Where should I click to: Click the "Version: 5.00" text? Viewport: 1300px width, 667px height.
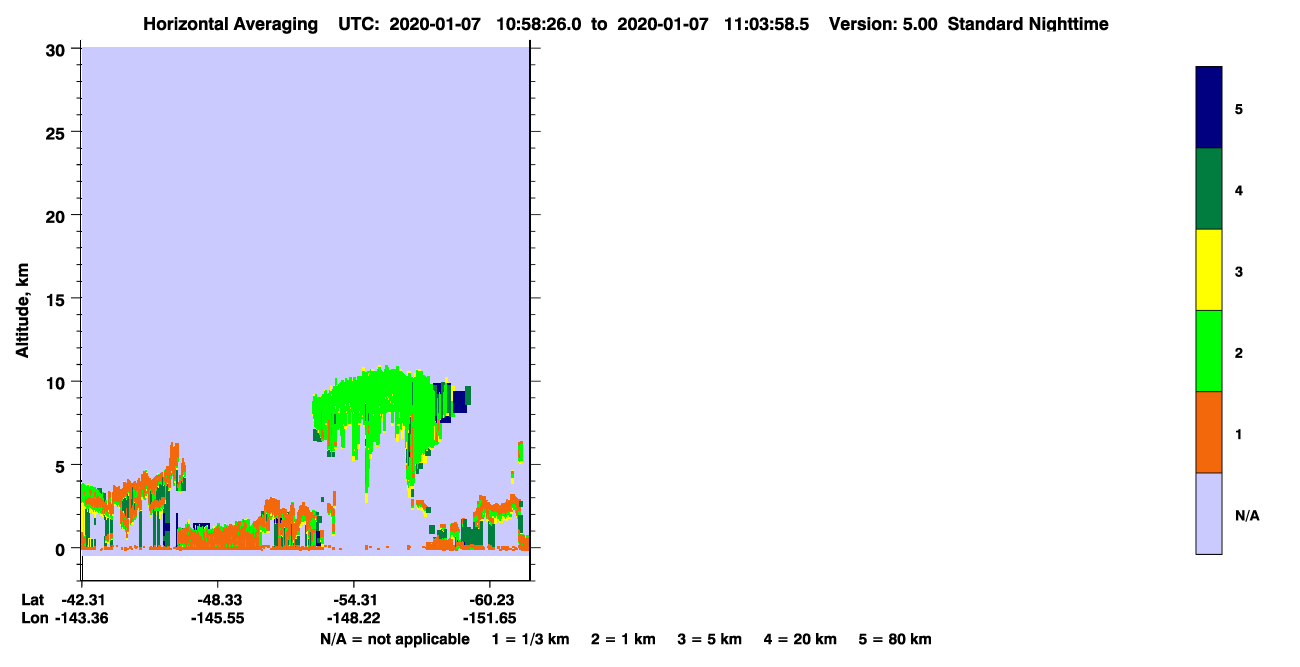click(x=883, y=24)
